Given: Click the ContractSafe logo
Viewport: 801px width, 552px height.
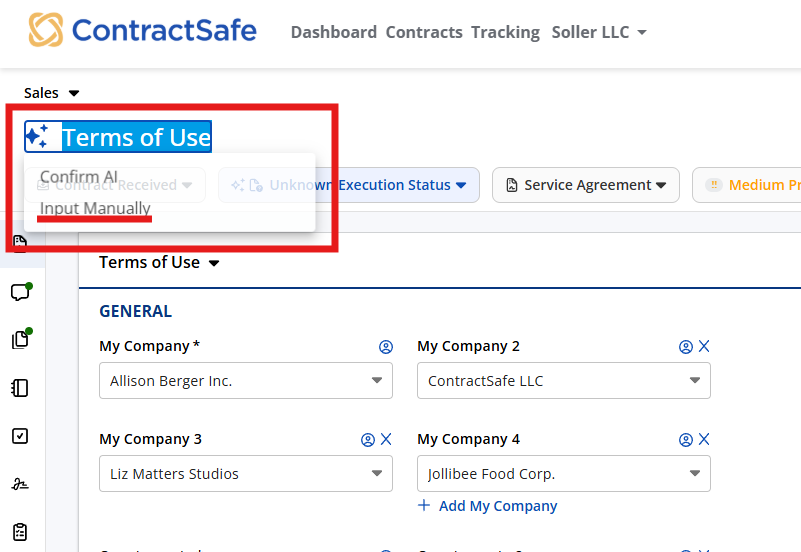Looking at the screenshot, I should [142, 31].
